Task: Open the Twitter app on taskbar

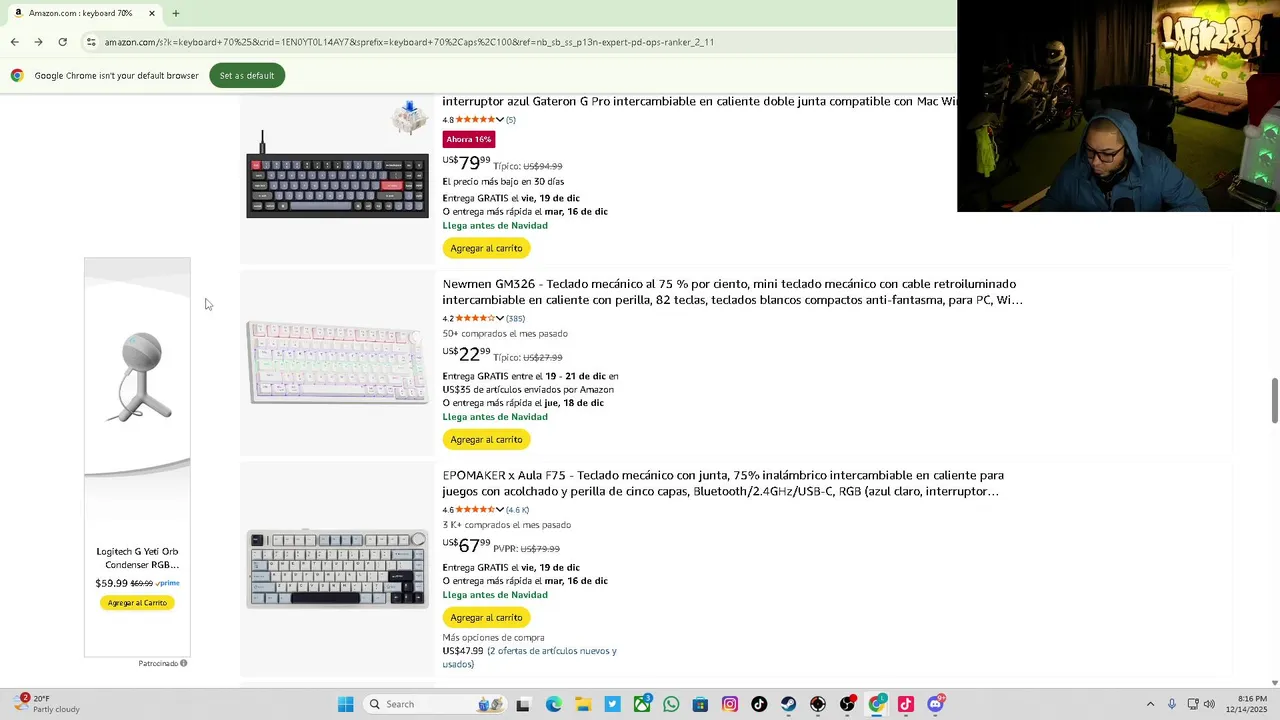Action: coord(612,704)
